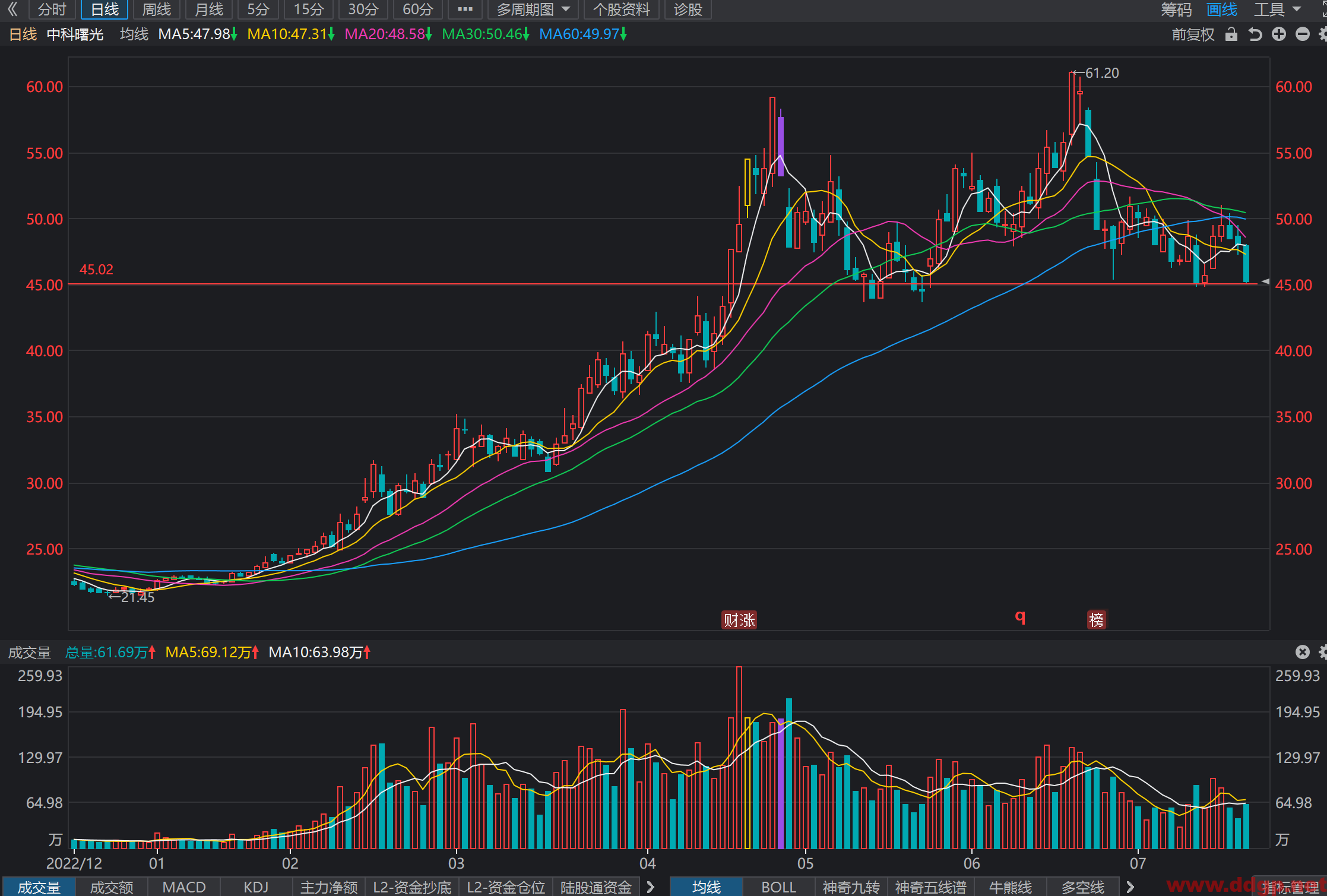Open volume panel settings gear
This screenshot has height=896, width=1327.
(1323, 652)
